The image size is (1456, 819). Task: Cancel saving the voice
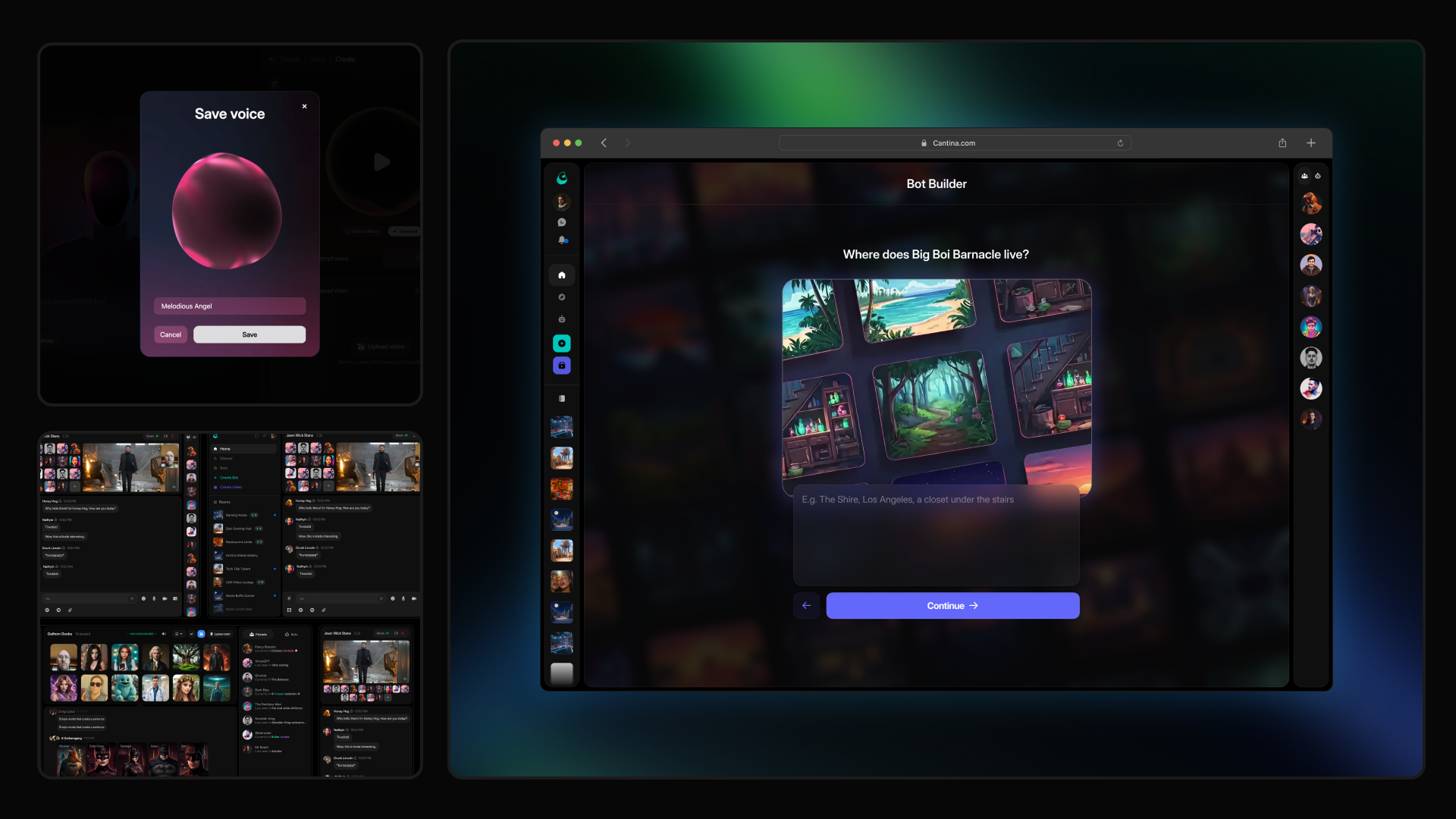click(171, 334)
